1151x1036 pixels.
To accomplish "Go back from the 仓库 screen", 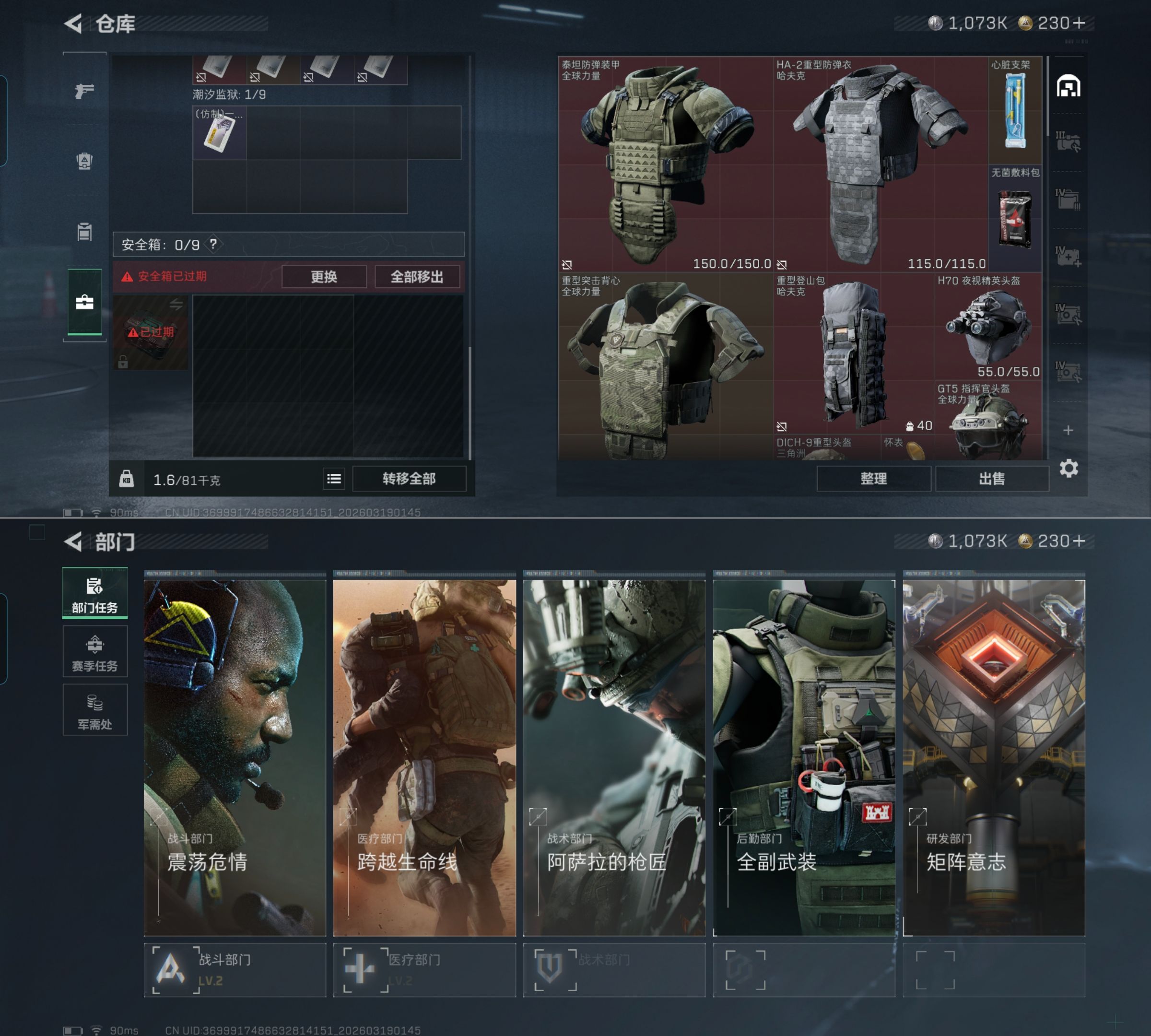I will pos(74,24).
